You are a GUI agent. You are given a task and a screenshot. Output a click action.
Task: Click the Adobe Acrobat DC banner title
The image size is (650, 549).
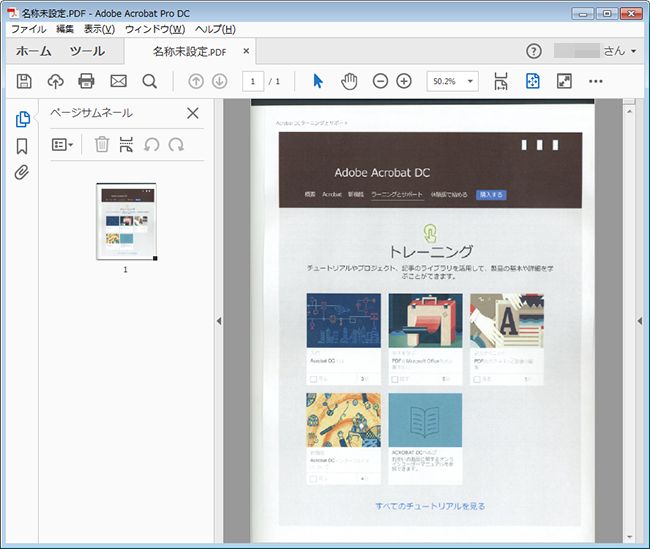click(382, 172)
